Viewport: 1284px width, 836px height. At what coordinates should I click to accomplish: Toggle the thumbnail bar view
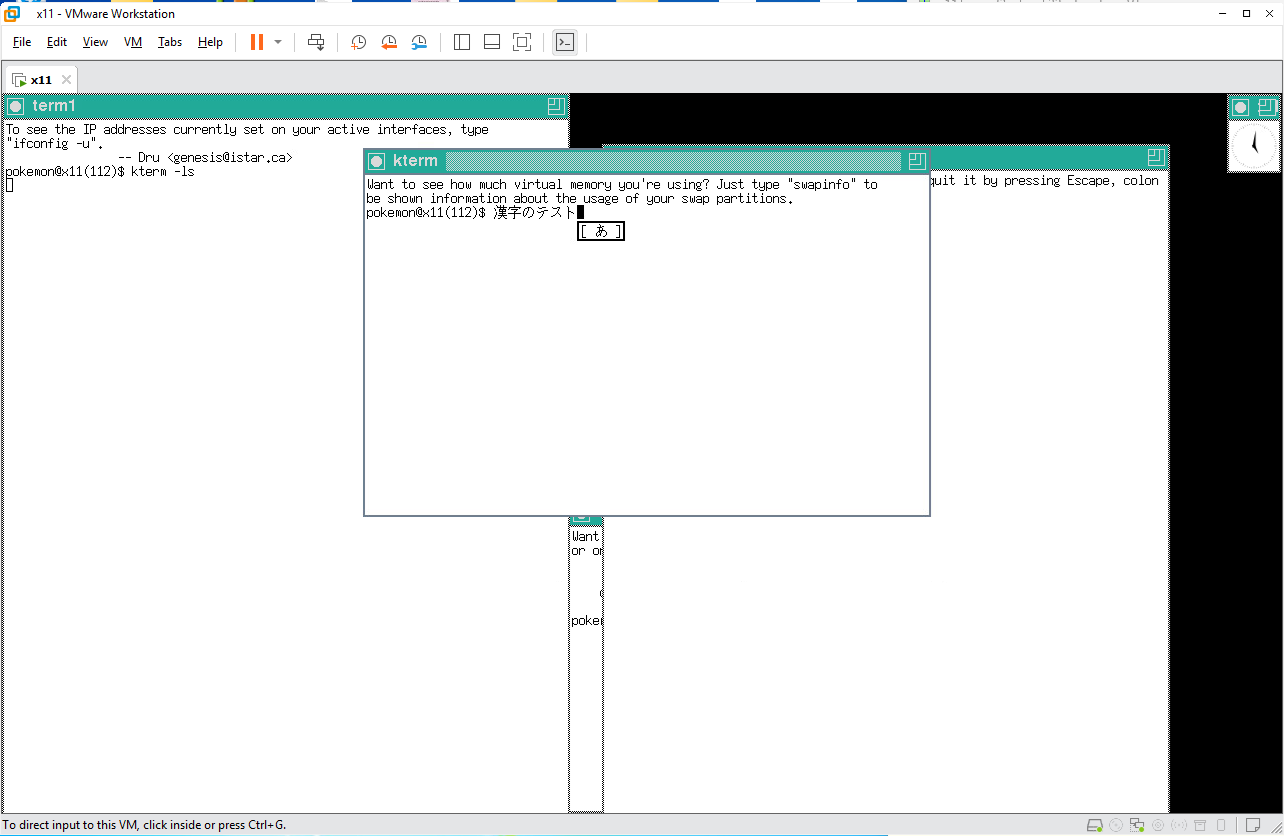[492, 42]
